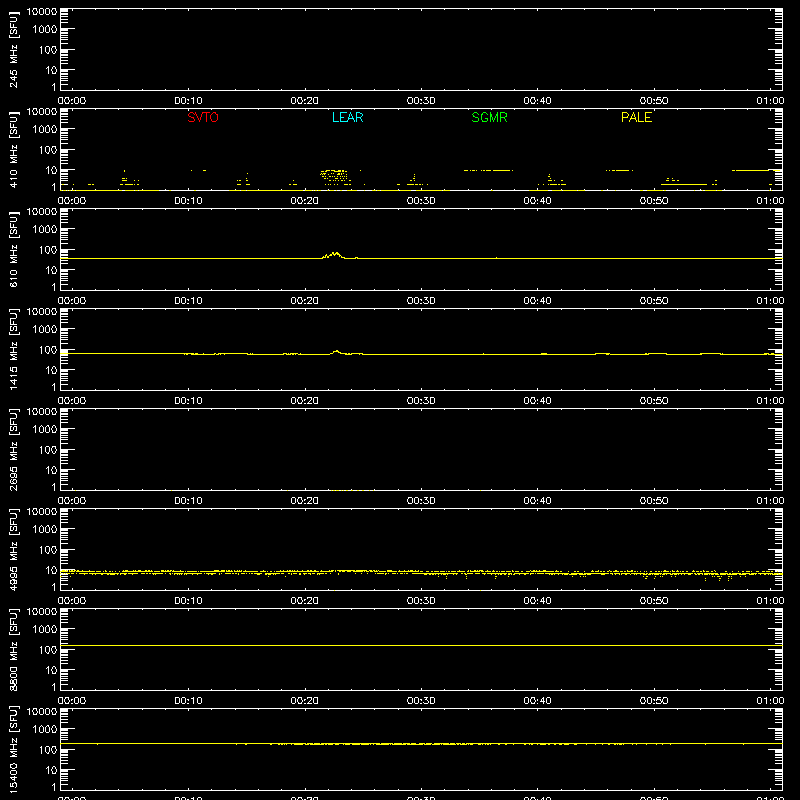This screenshot has height=800, width=800.
Task: Click 00:50 tick label under the 2695 MHz plot
Action: click(x=654, y=501)
